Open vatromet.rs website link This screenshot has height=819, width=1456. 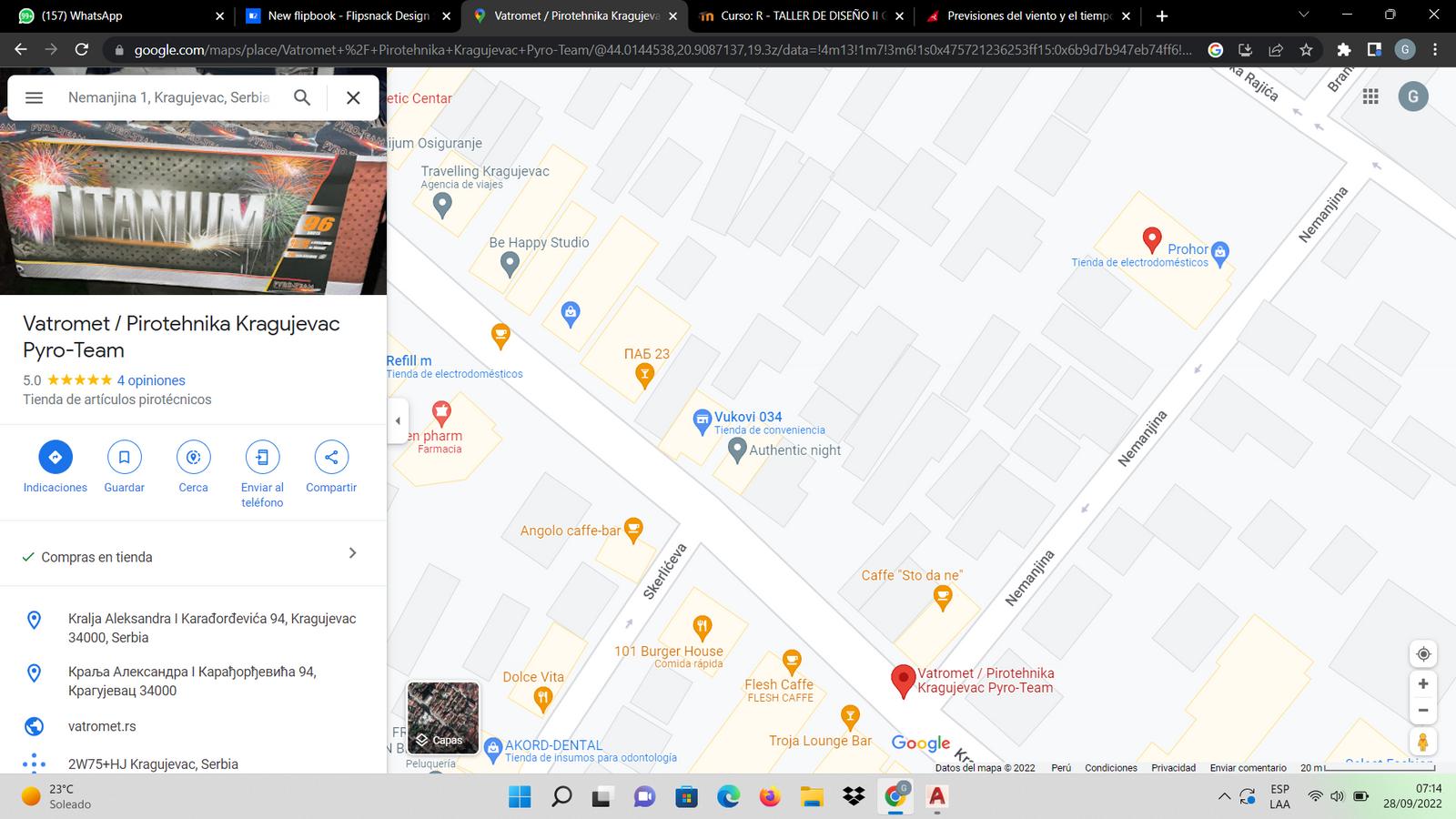click(102, 726)
